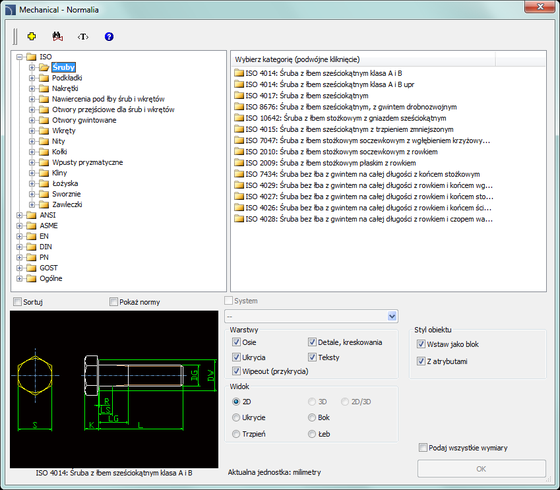Click the bolt preview drawing

tap(114, 389)
